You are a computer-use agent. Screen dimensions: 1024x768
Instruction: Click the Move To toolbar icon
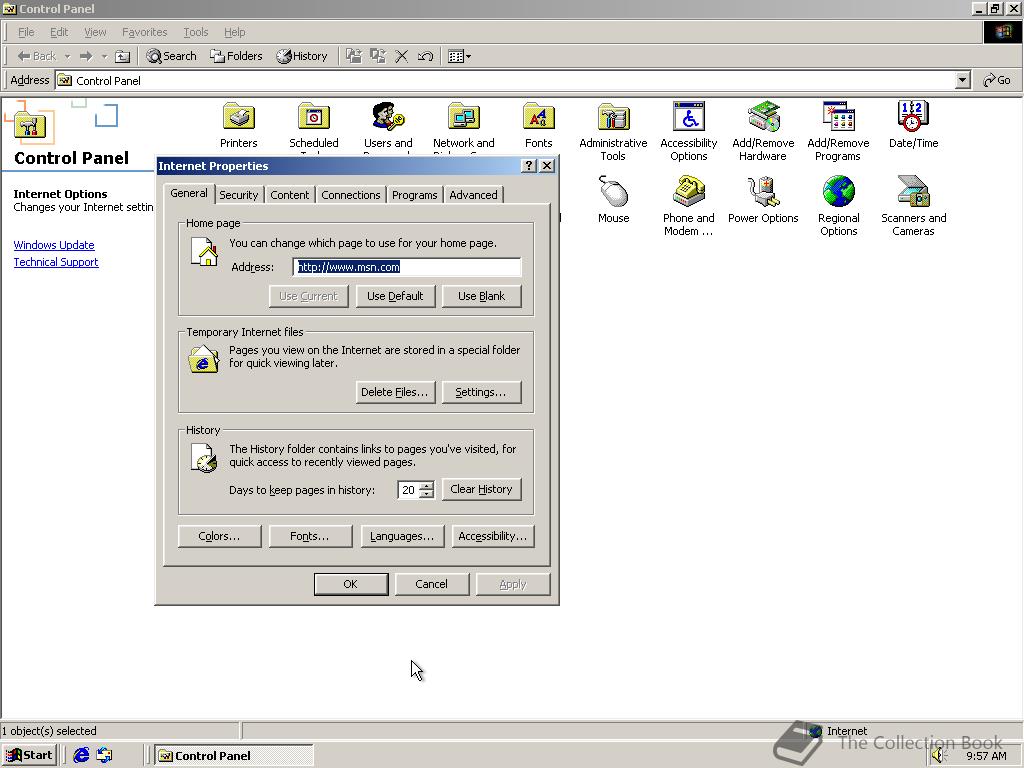pyautogui.click(x=353, y=56)
